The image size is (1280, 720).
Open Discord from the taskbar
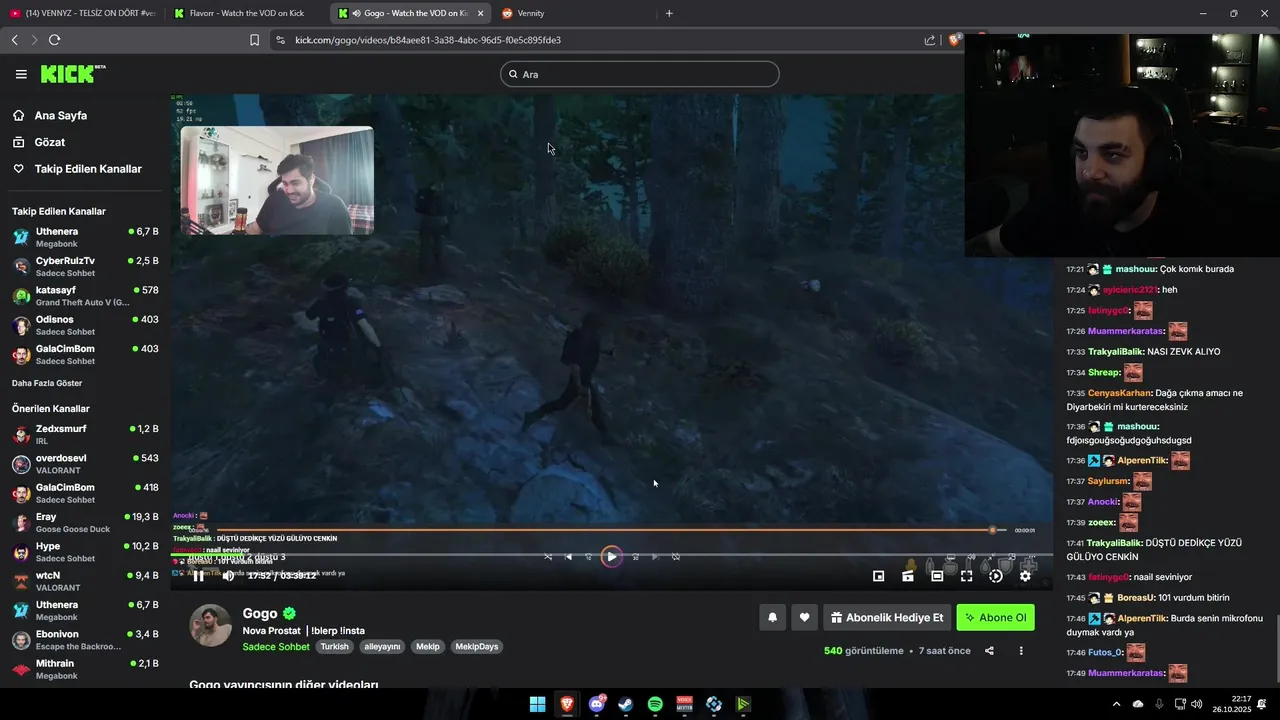click(597, 704)
